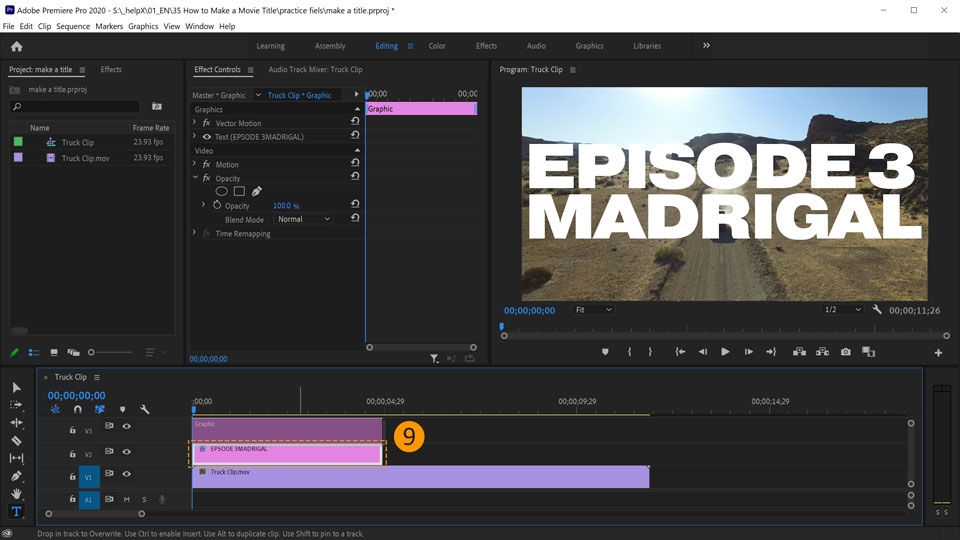Toggle the lock on track V3
The width and height of the screenshot is (960, 540).
tap(72, 430)
